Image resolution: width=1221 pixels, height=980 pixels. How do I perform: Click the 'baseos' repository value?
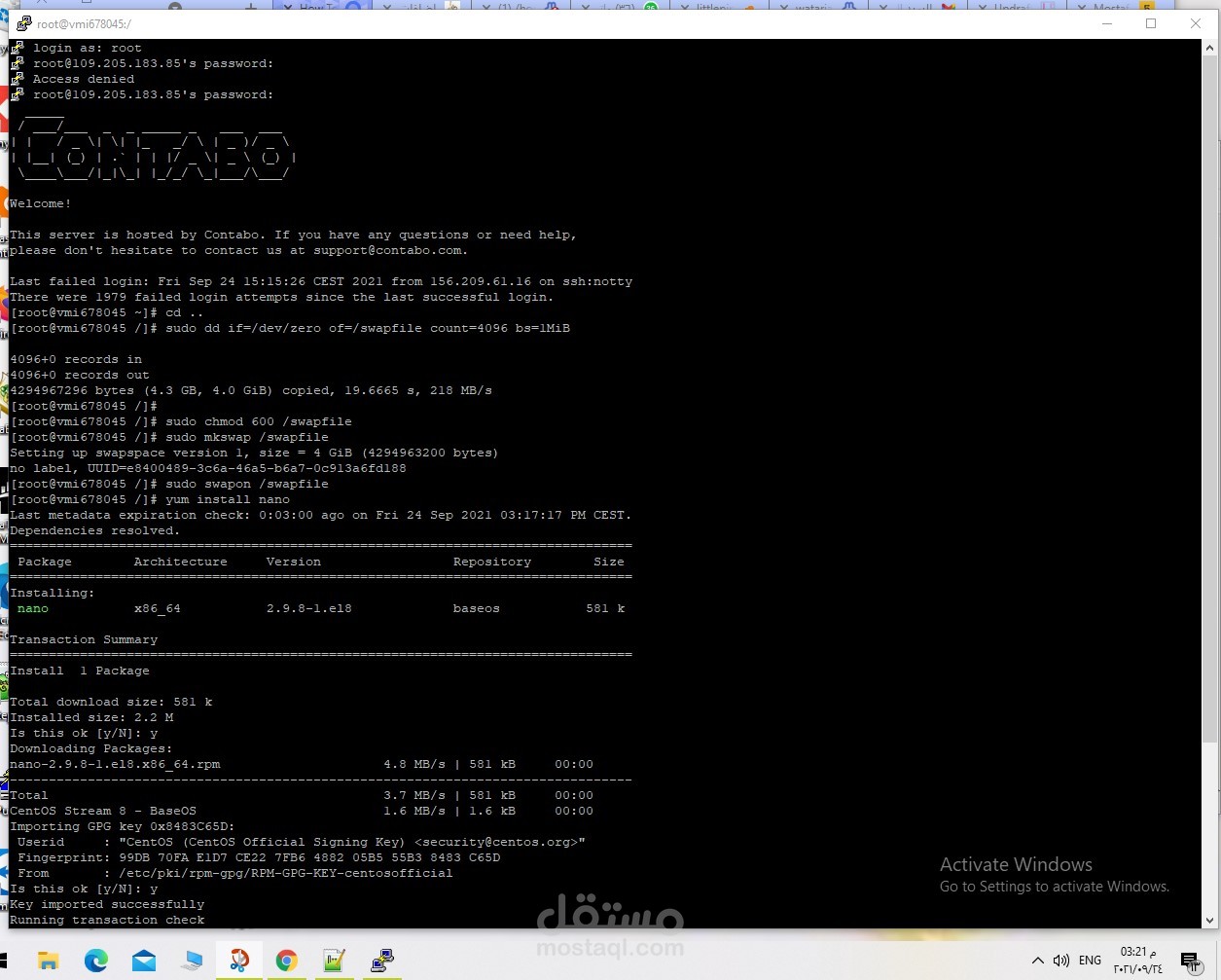pyautogui.click(x=477, y=608)
